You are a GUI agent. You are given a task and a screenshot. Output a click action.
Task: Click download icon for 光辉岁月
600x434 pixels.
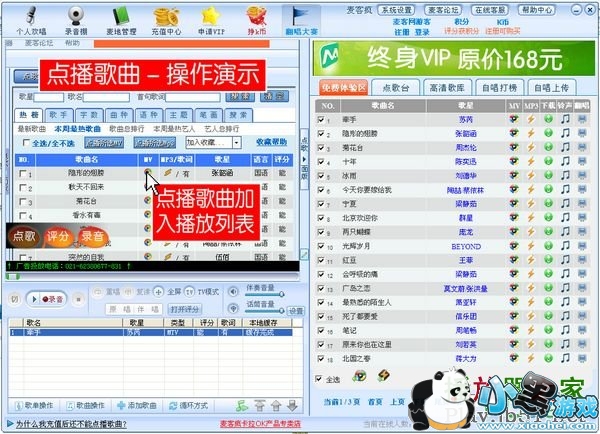point(548,246)
